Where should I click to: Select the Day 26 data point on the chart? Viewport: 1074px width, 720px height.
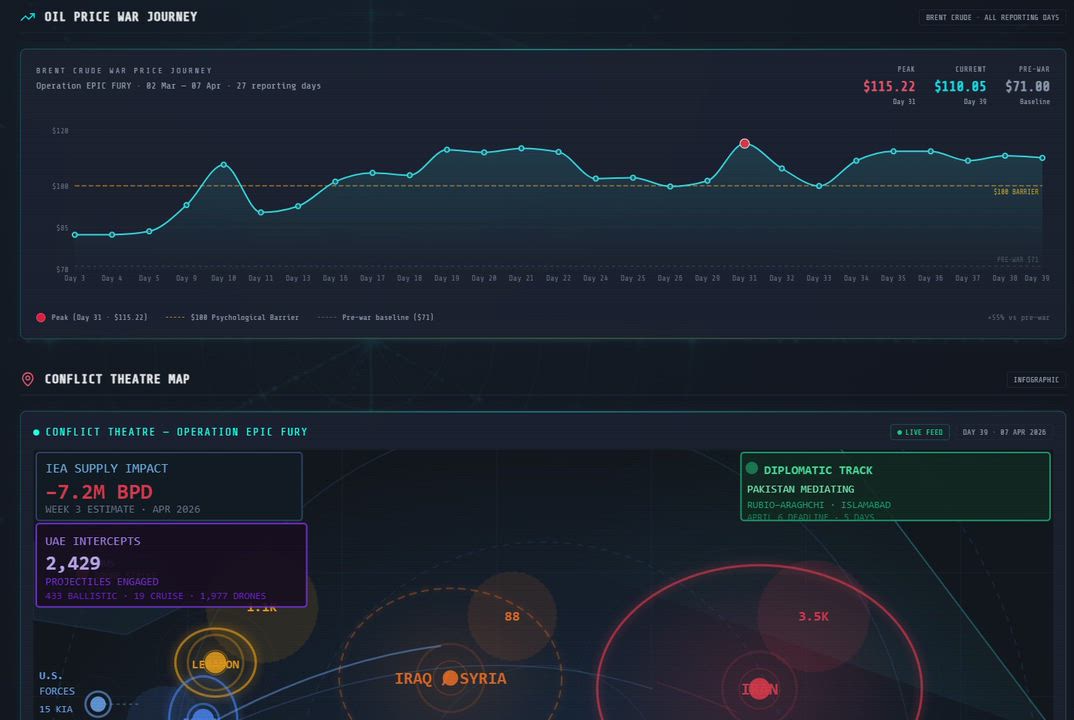670,186
